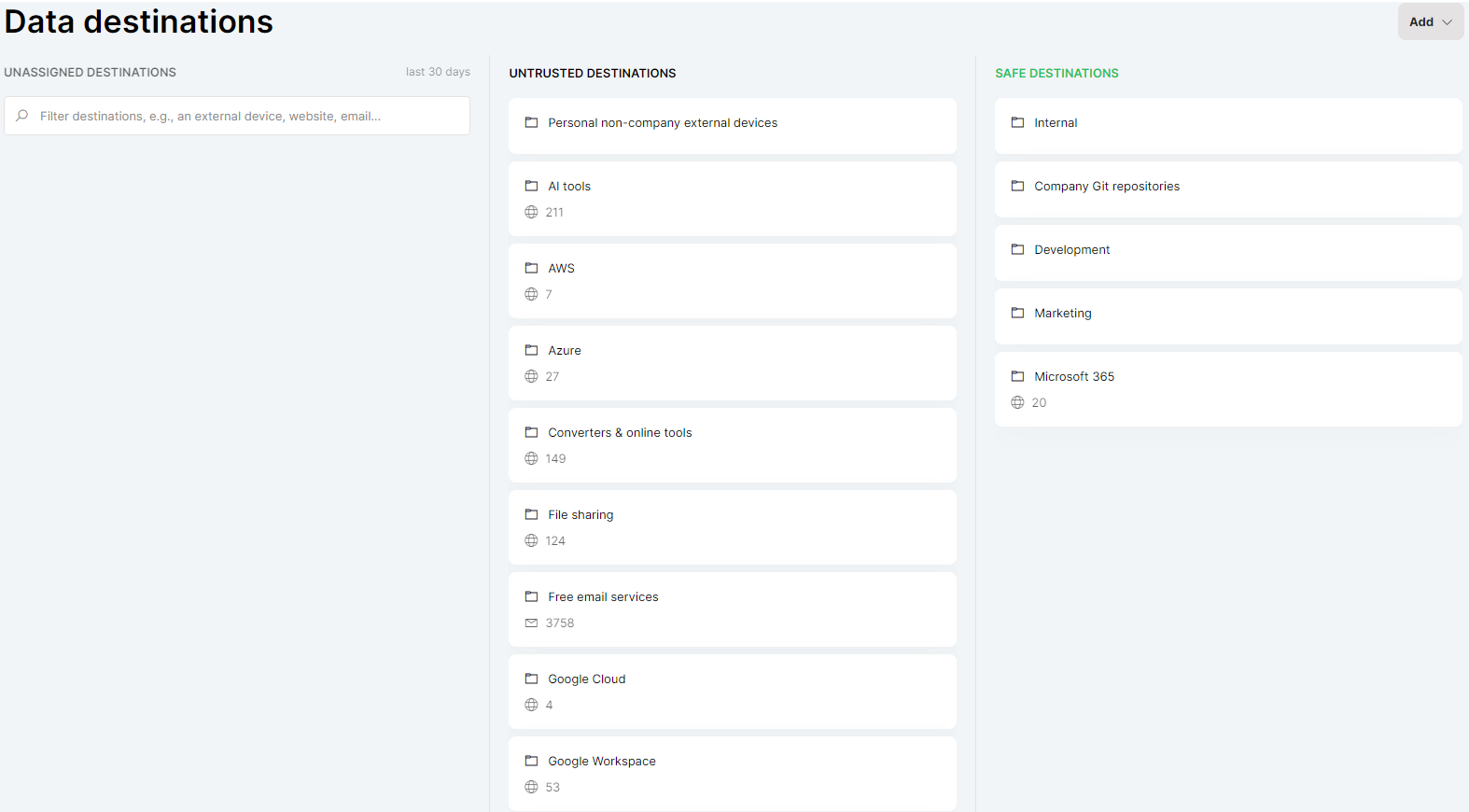Click Converters & online tools folder icon

point(531,432)
